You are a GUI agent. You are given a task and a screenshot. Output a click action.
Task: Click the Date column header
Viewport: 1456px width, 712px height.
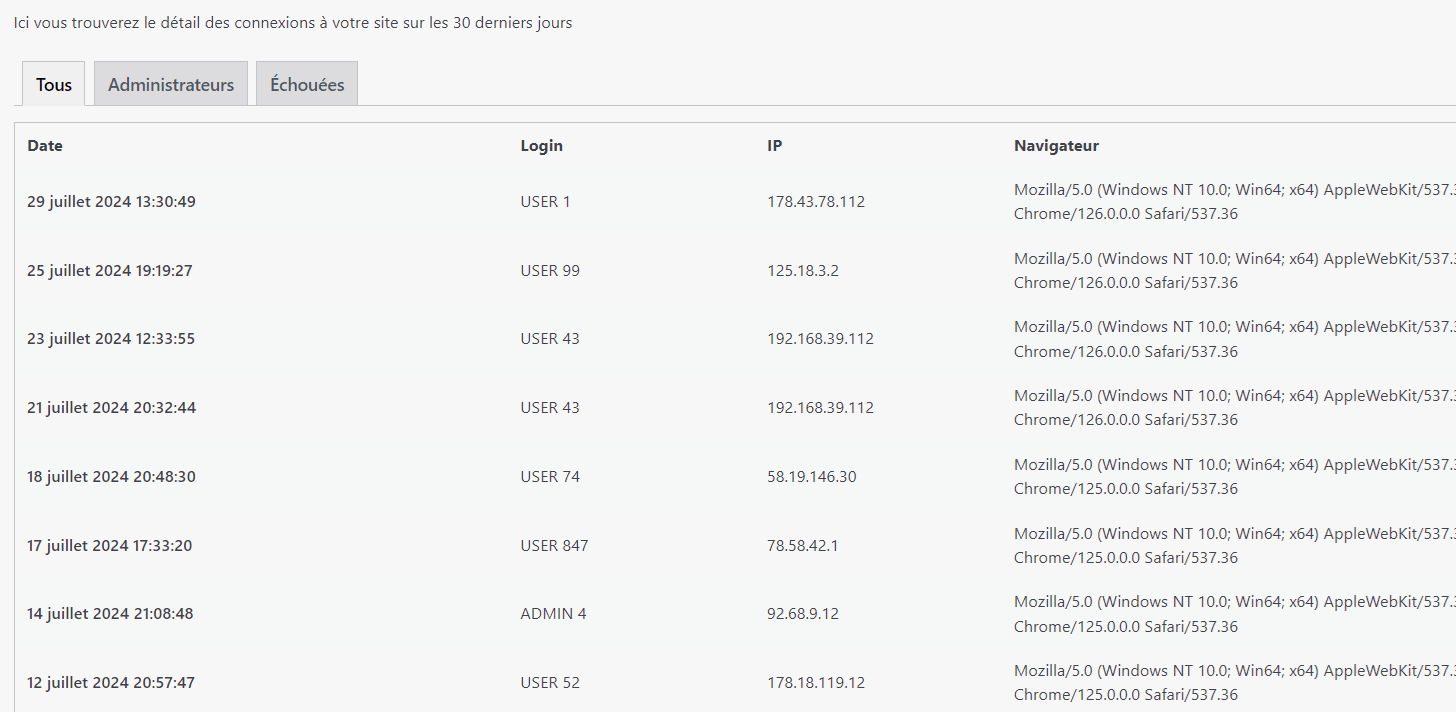45,146
